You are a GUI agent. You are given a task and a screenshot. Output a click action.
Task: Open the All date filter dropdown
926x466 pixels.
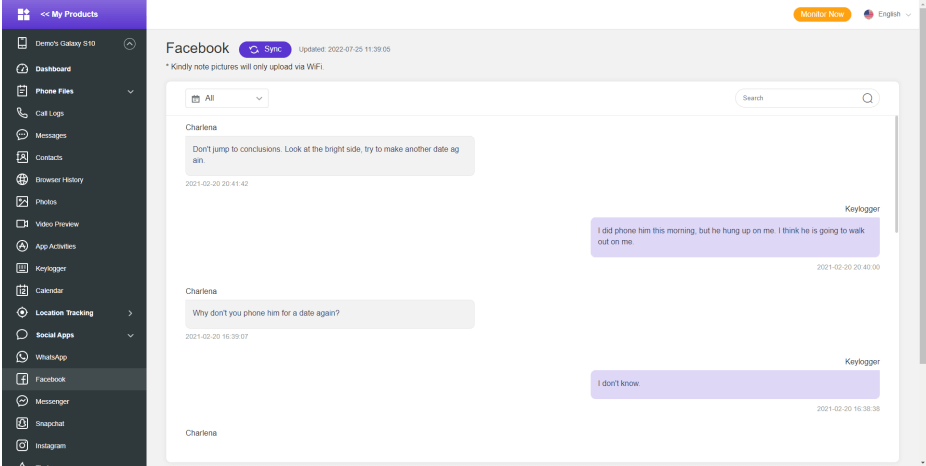(x=227, y=98)
